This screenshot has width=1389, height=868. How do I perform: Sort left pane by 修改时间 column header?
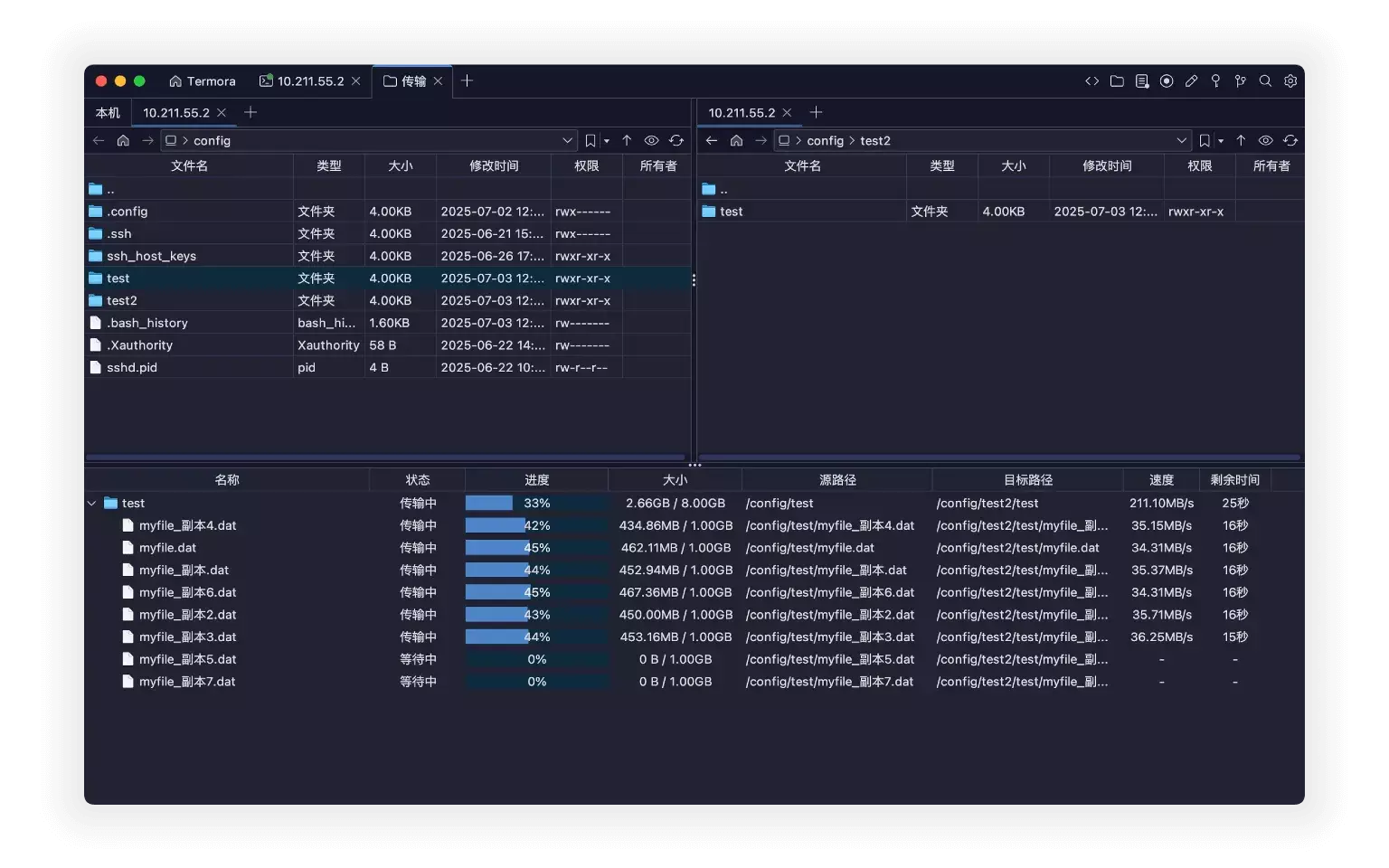[x=494, y=166]
